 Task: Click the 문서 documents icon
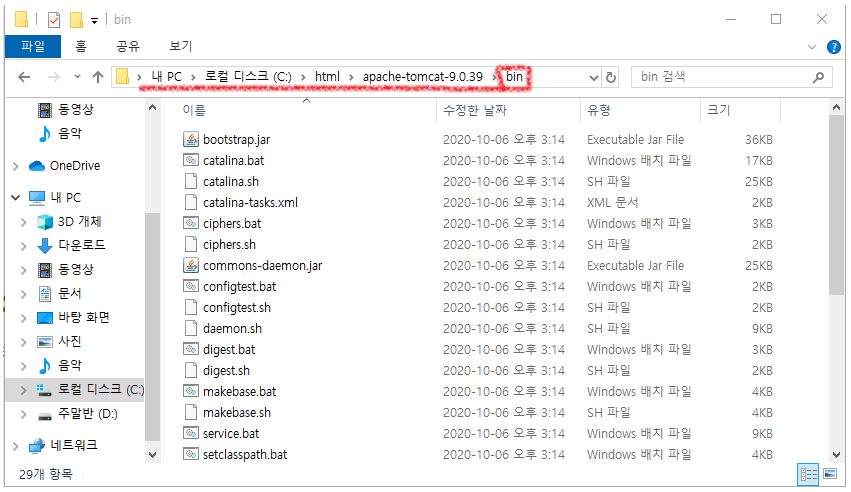(45, 293)
